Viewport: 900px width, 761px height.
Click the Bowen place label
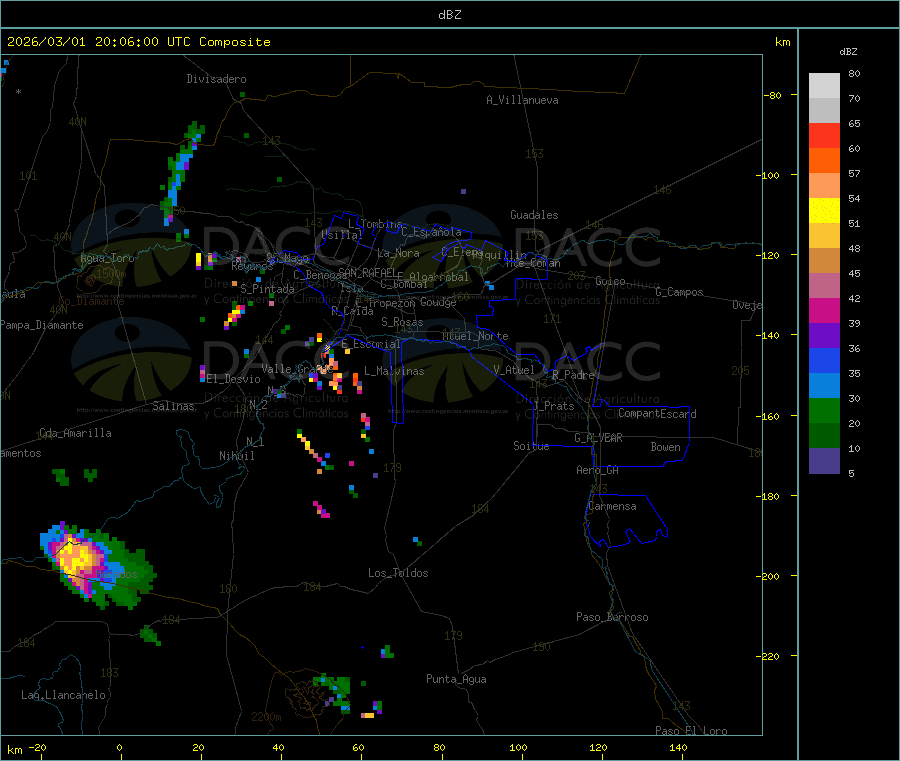666,447
